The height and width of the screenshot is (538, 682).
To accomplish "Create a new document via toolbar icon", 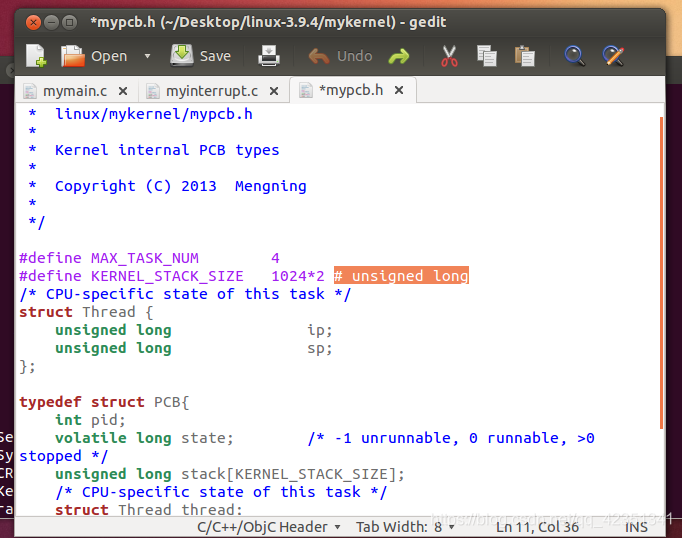I will coord(36,56).
